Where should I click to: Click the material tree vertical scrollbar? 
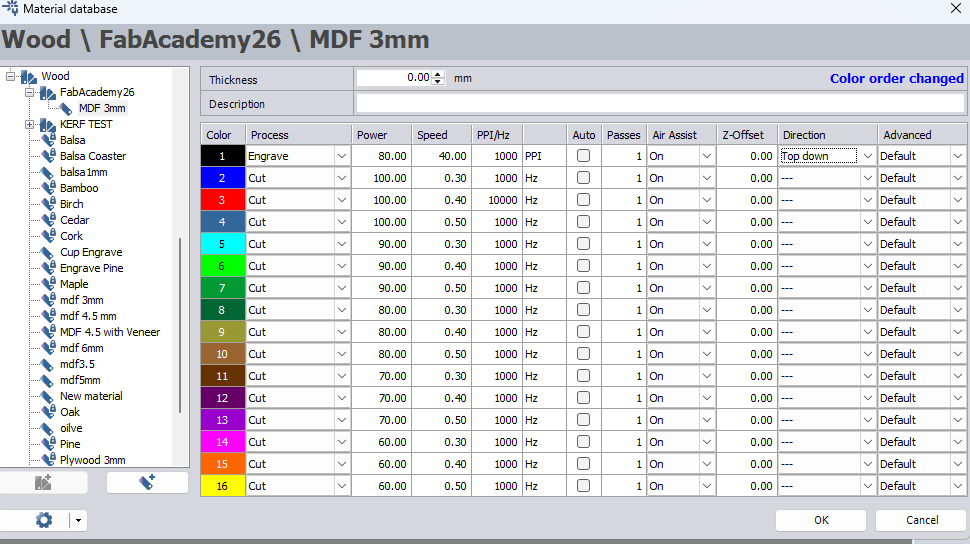pyautogui.click(x=180, y=325)
